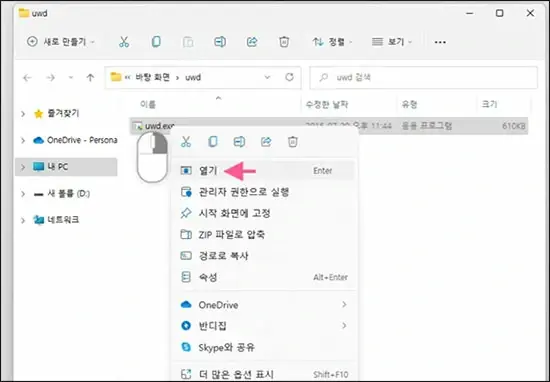Open the OneDrive submenu in the context menu
Viewport: 550px width, 382px height.
tap(264, 305)
